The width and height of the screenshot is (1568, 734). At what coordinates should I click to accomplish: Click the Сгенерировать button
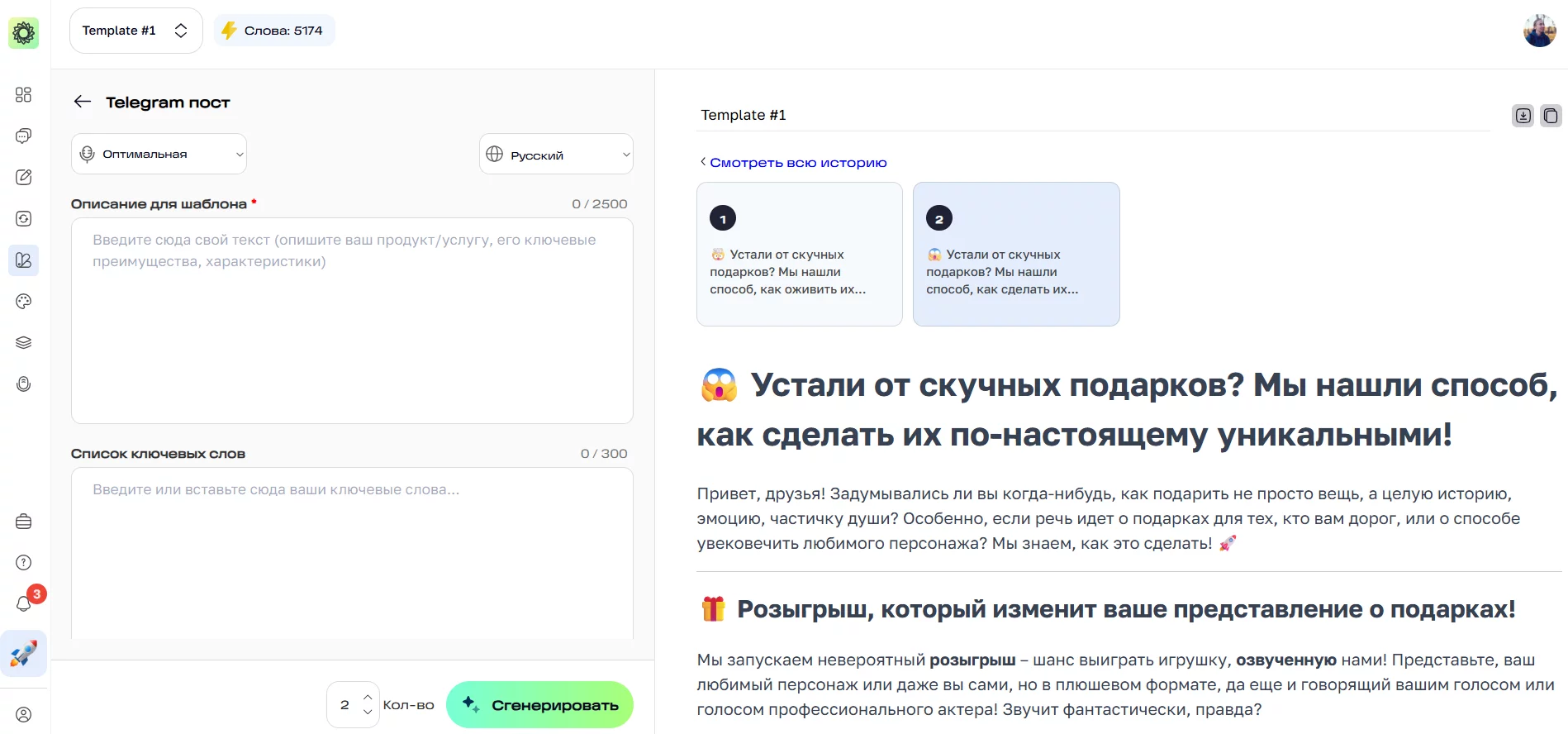click(539, 705)
